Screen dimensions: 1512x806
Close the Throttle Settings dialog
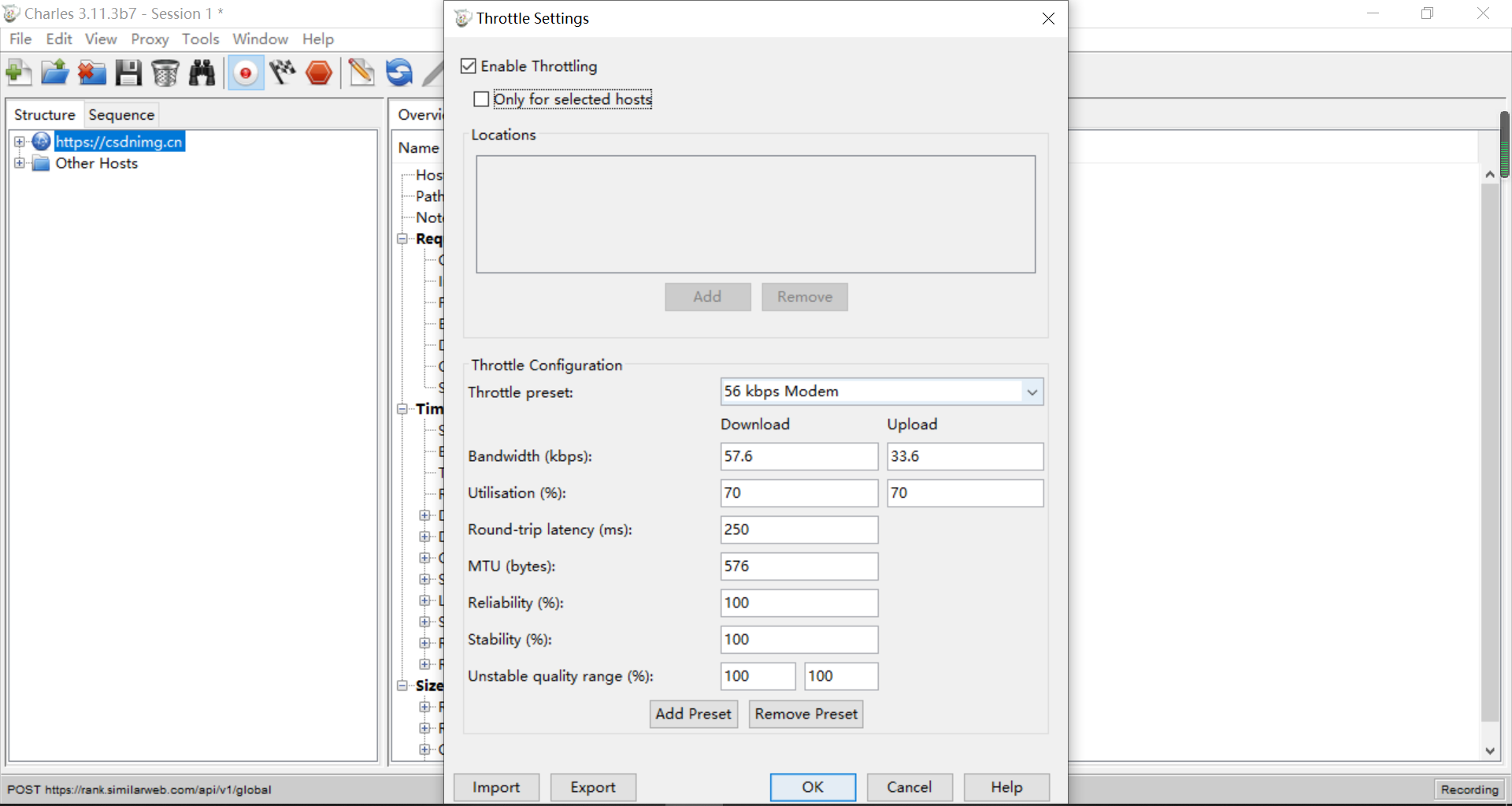coord(1048,18)
